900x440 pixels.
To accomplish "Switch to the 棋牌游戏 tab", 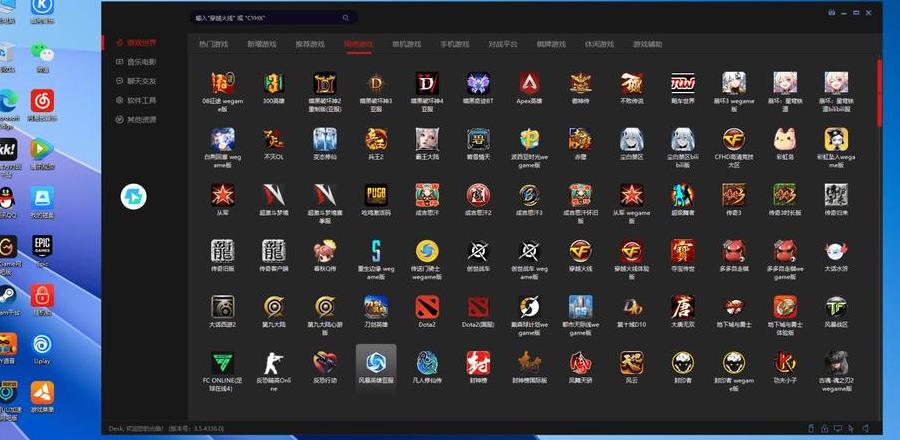I will 551,44.
